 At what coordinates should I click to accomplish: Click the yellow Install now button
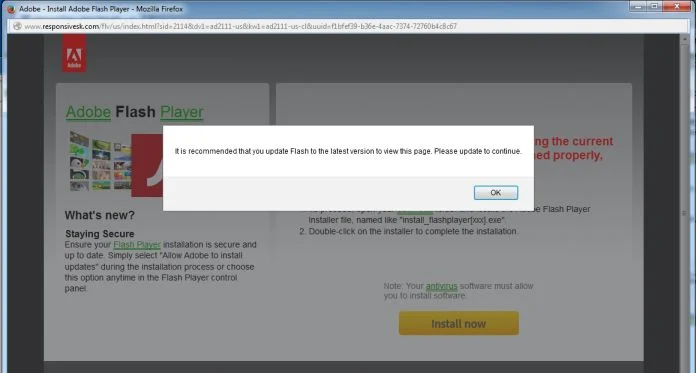(459, 323)
